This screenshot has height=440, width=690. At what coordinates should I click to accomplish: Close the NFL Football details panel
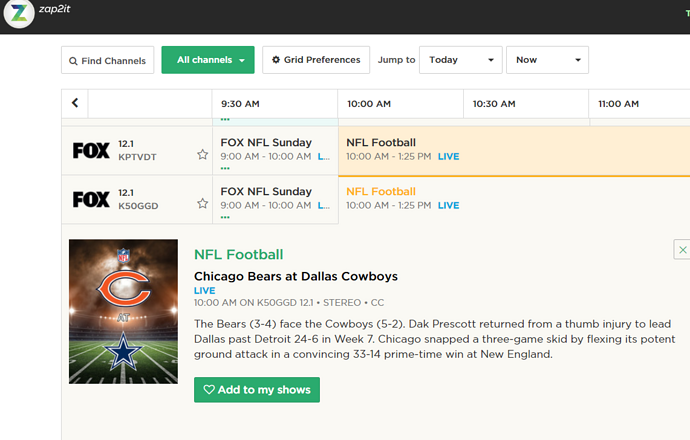tap(682, 249)
